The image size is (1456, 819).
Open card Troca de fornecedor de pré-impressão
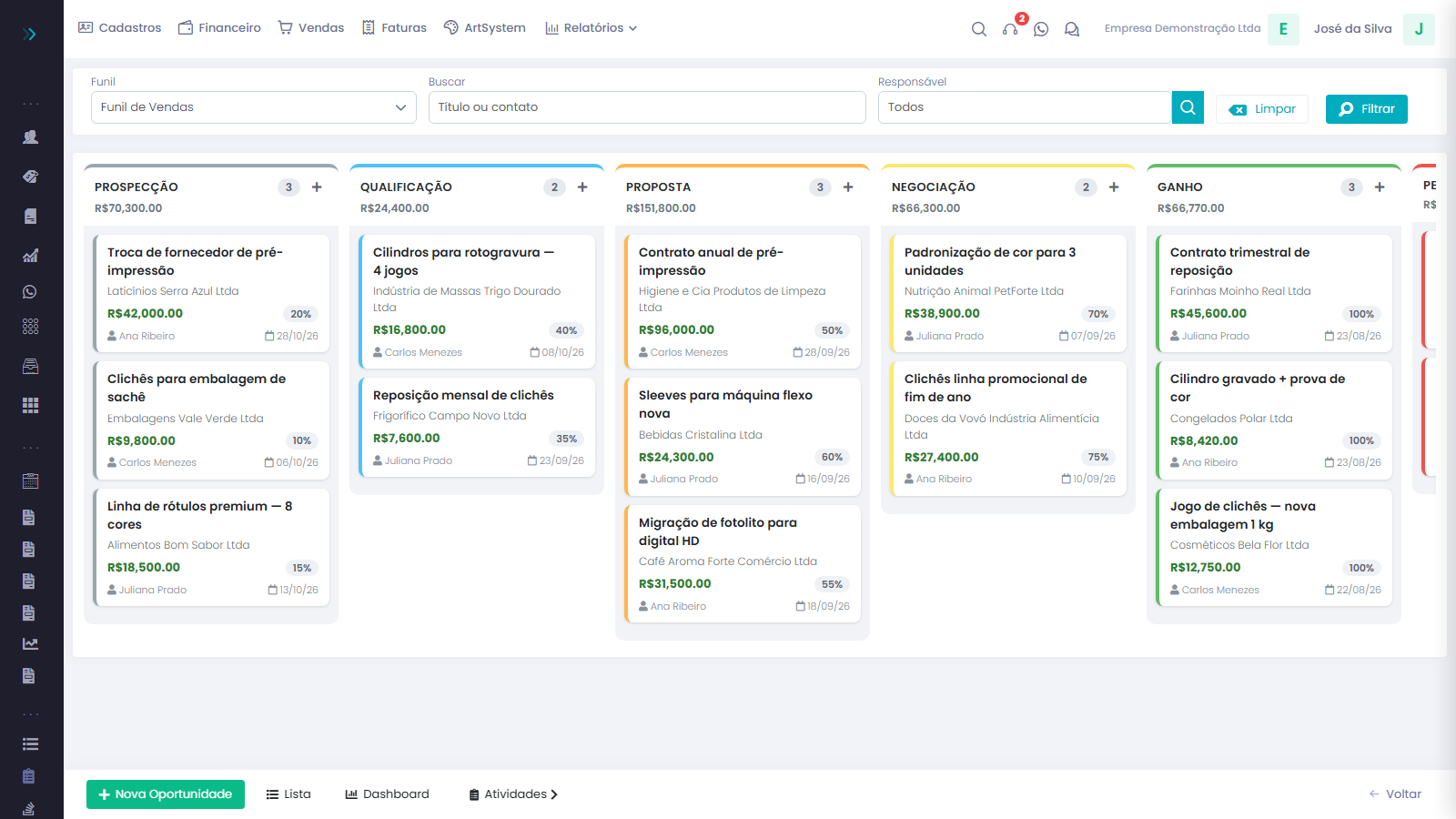click(211, 293)
